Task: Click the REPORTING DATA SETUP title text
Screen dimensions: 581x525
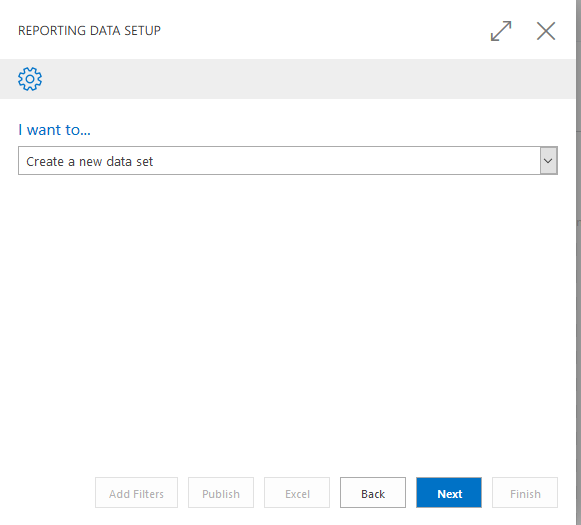Action: click(89, 31)
